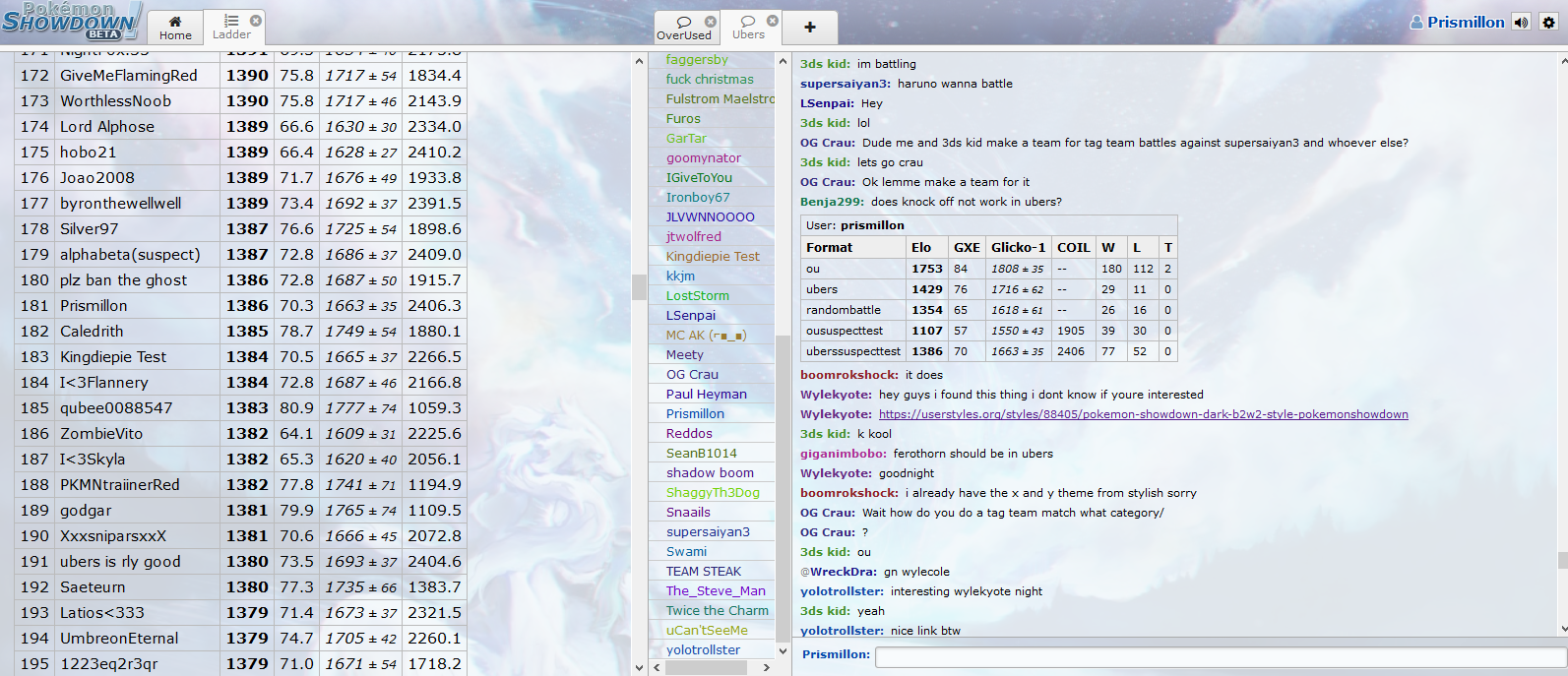Click the giganimbobo username in chat

844,454
